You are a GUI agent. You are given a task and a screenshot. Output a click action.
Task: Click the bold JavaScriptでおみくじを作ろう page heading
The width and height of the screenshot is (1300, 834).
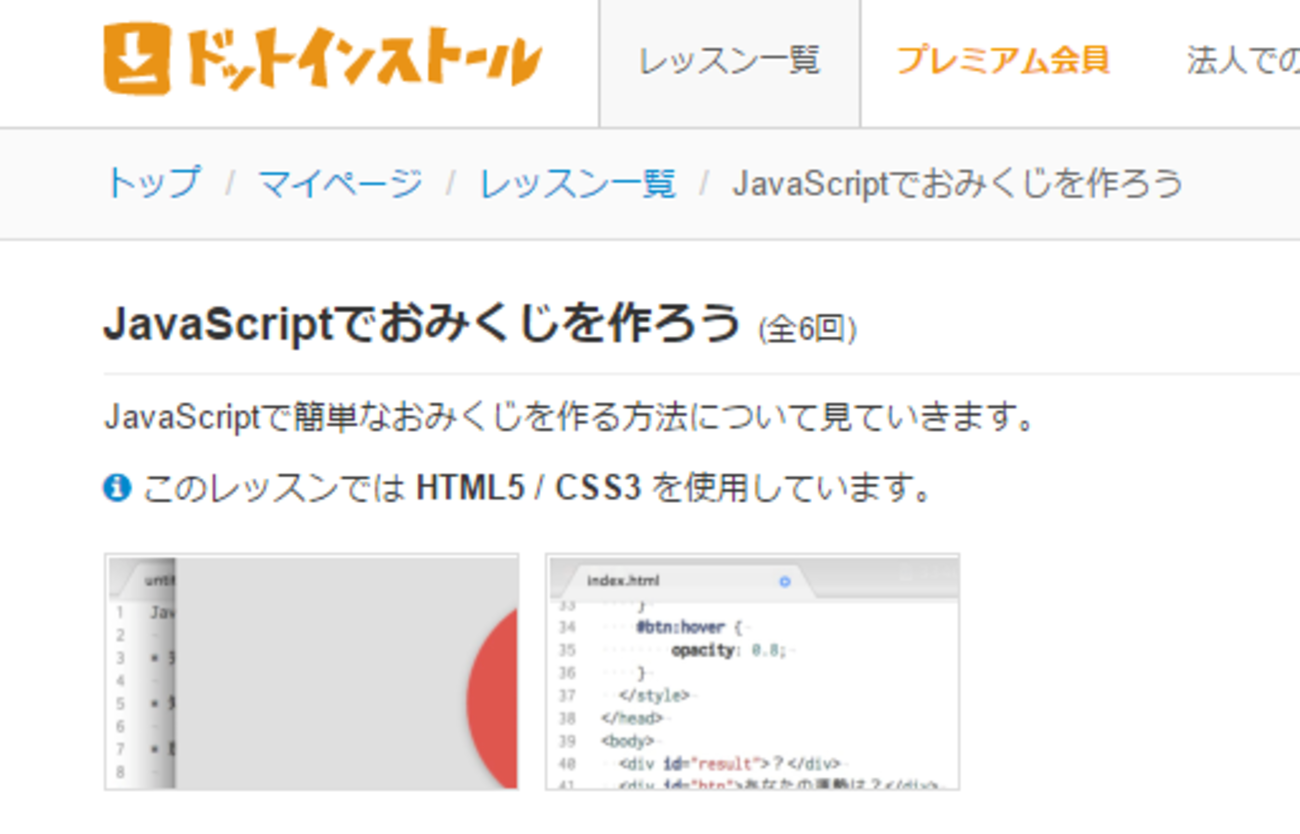pos(422,323)
